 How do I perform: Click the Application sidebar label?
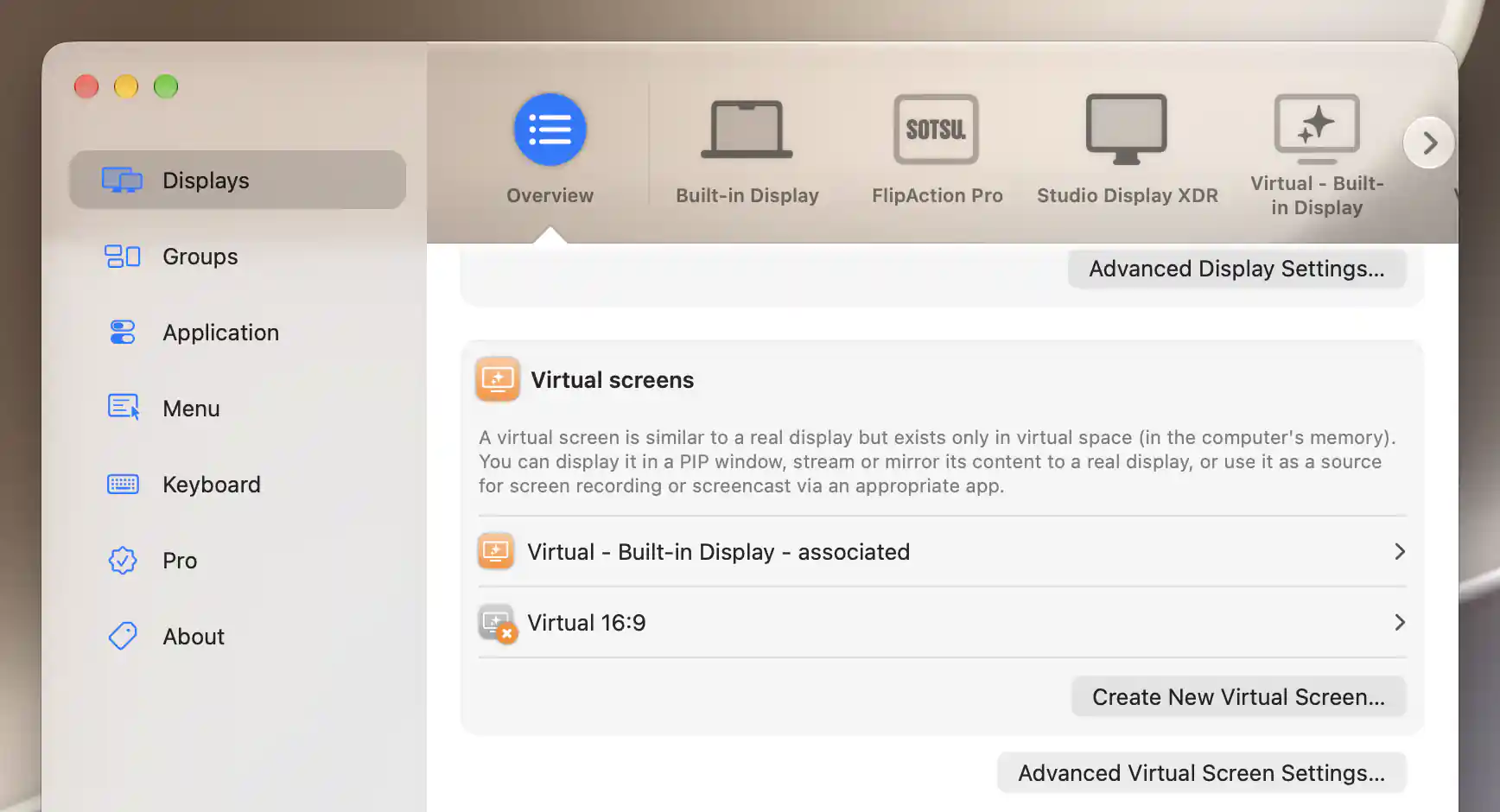(x=221, y=333)
